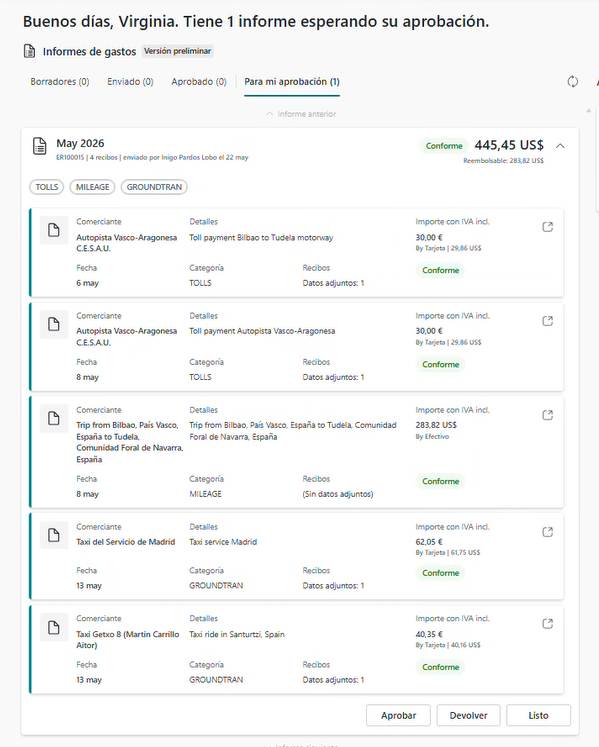The height and width of the screenshot is (747, 599).
Task: Click the receipt icon of the mileage trip entry
Action: [x=54, y=419]
